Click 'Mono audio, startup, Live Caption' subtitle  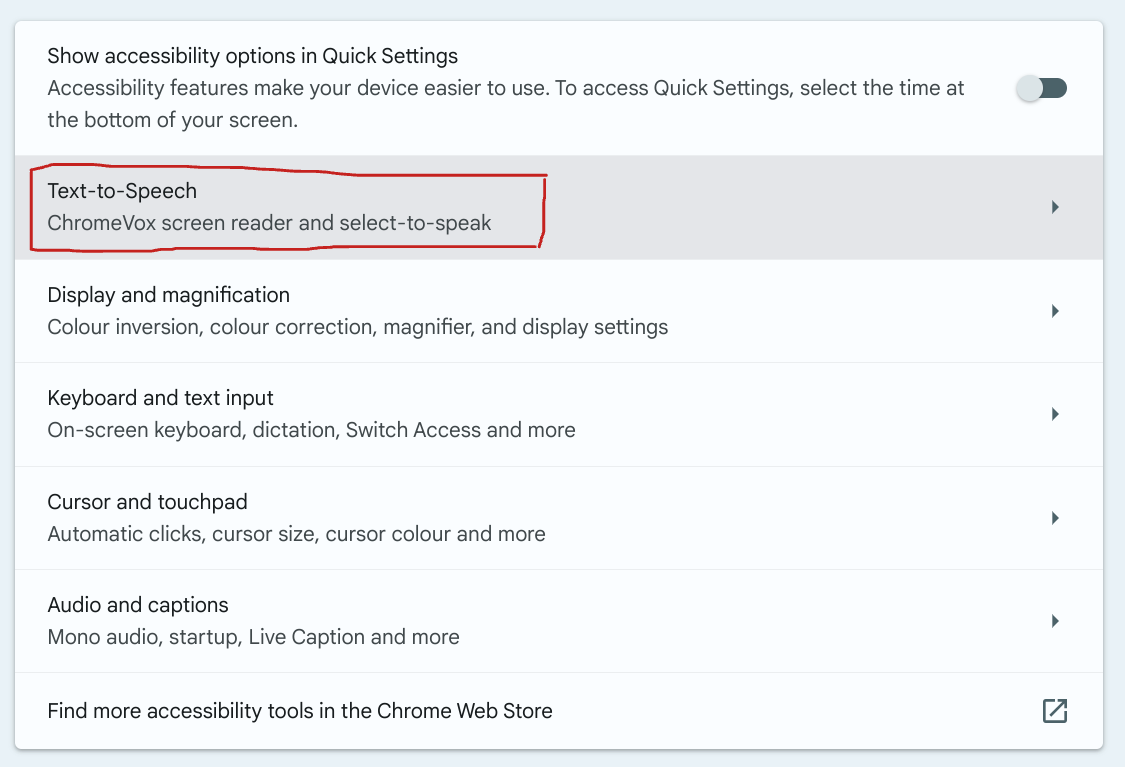click(x=253, y=637)
